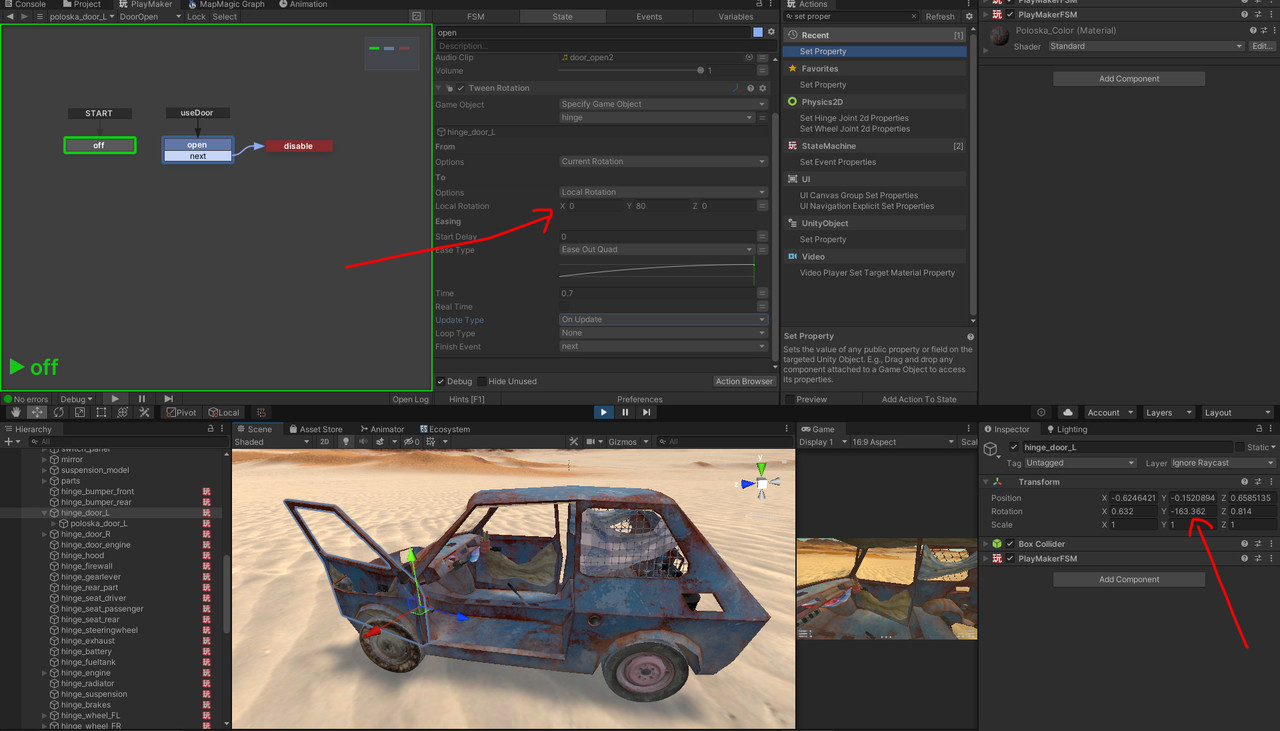Select the Rect tool in Unity toolbar
1280x731 pixels.
click(x=101, y=412)
